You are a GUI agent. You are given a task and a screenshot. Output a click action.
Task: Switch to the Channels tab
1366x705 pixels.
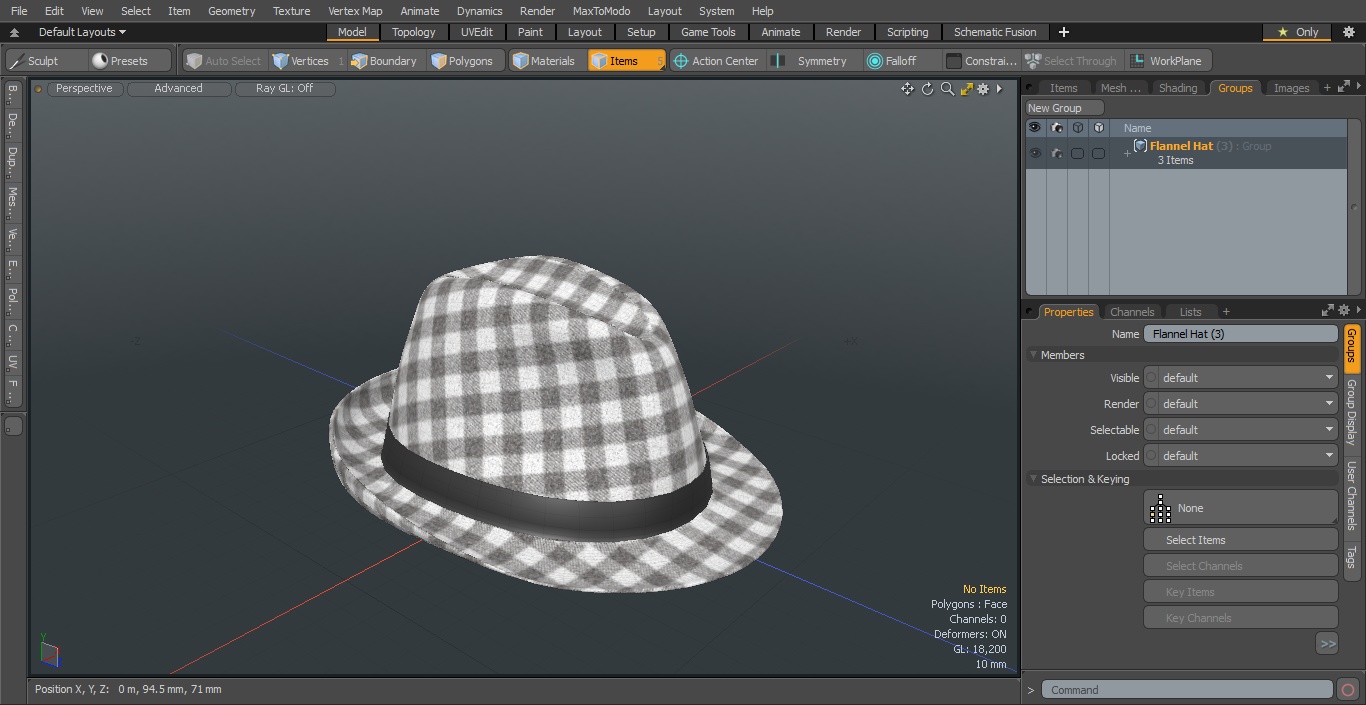tap(1132, 312)
